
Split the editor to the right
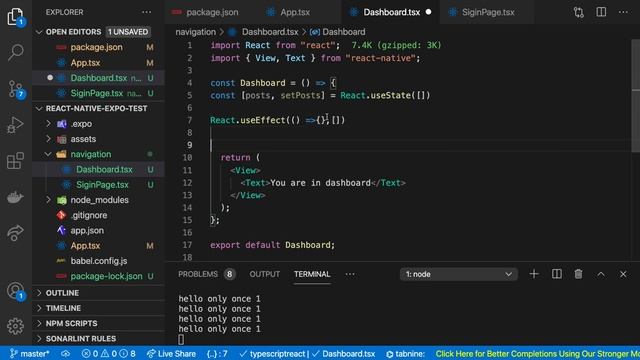[x=601, y=12]
